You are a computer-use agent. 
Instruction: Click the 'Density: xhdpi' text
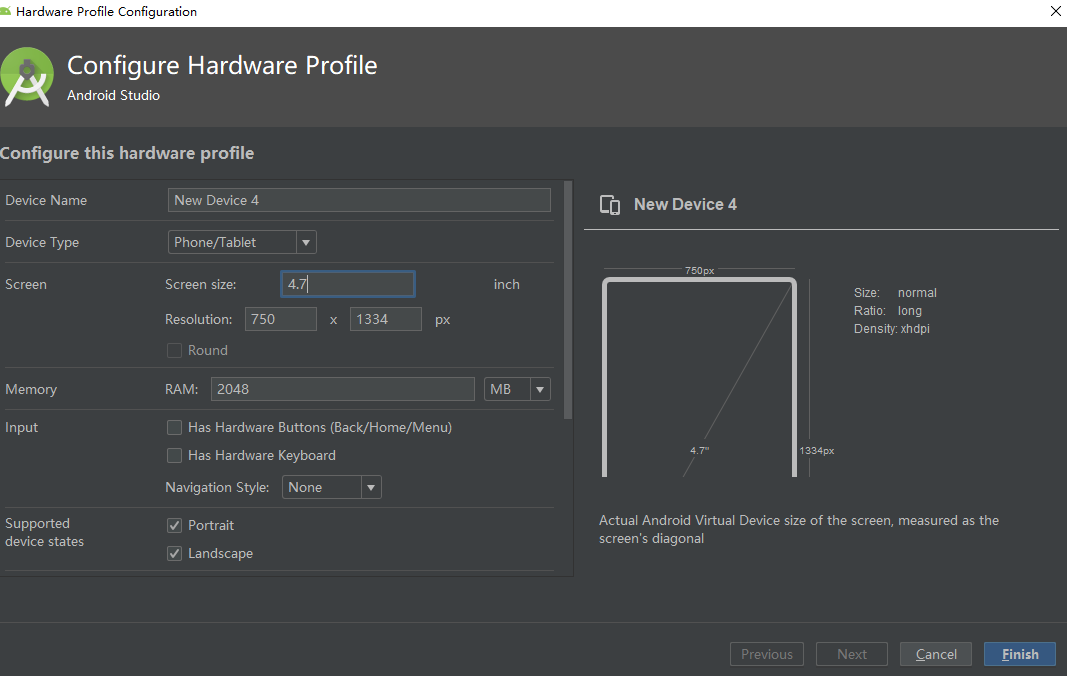(x=891, y=329)
